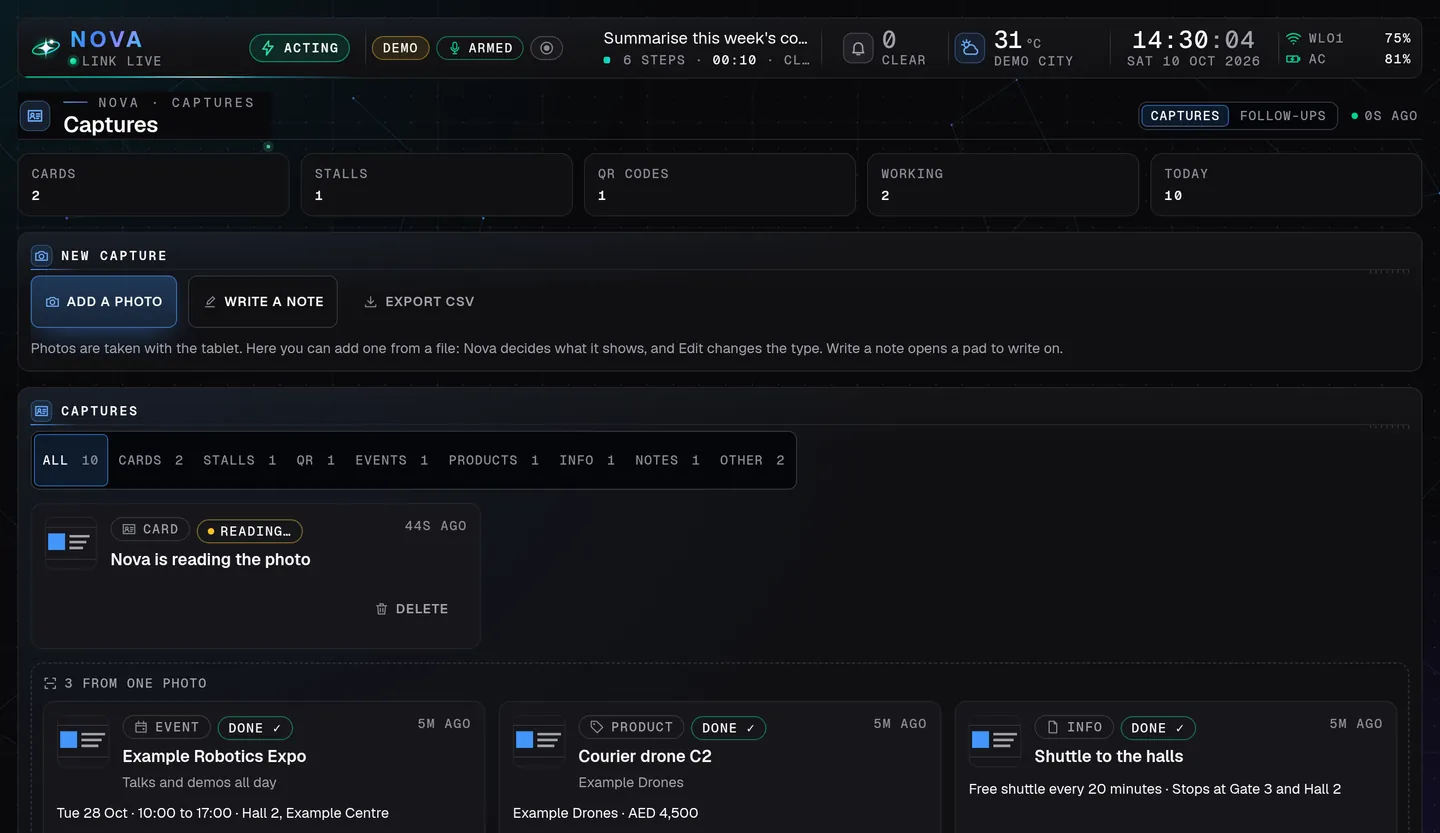Switch to the Follow-ups view
1440x833 pixels.
1282,116
